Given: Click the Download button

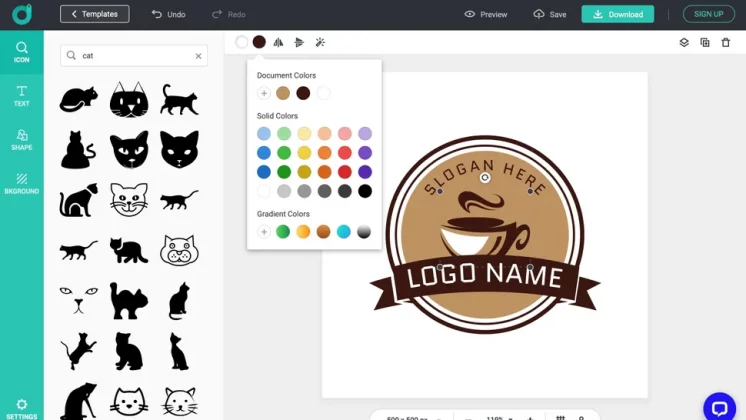Looking at the screenshot, I should point(617,14).
